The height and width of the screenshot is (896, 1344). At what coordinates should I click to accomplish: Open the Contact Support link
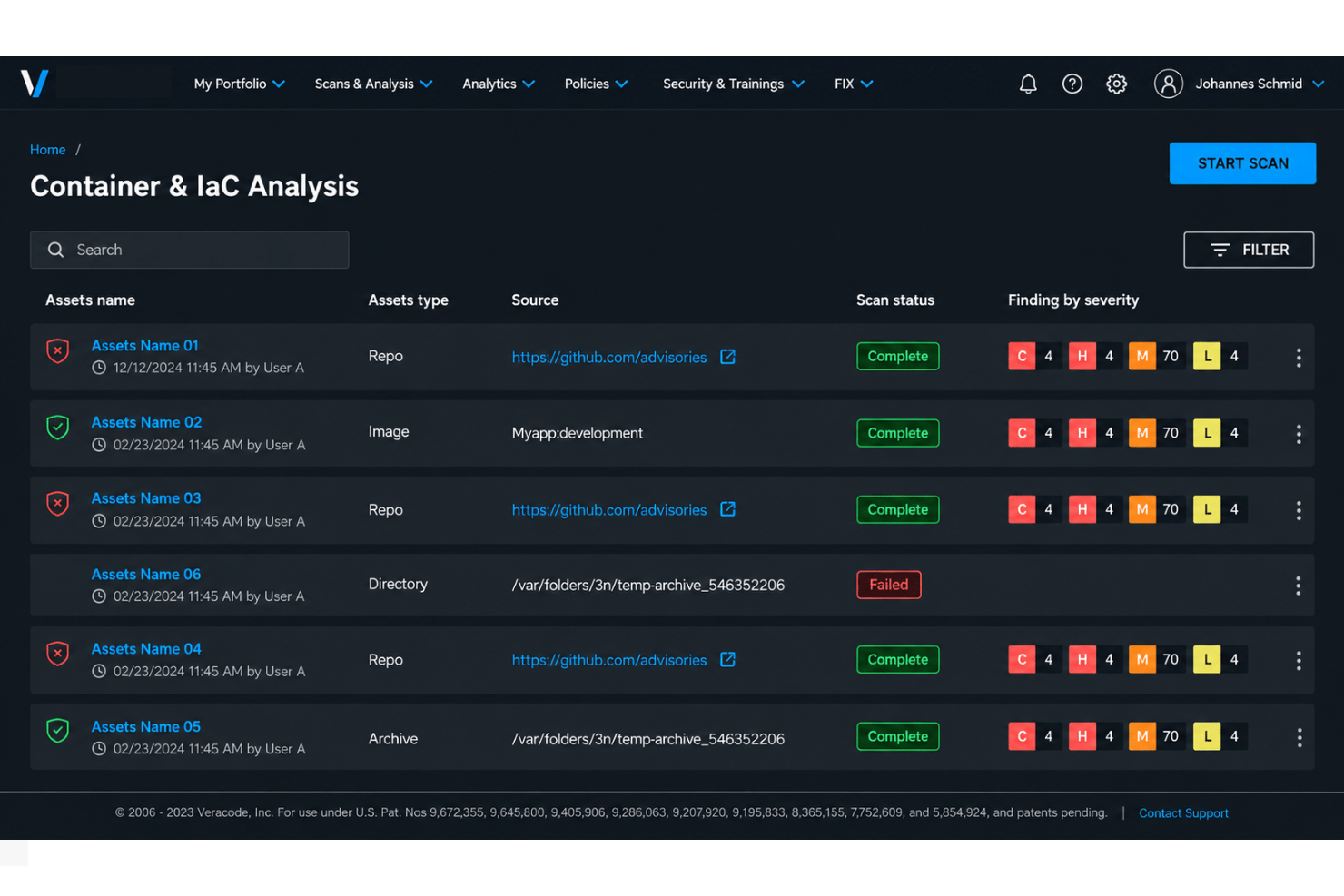click(1183, 813)
